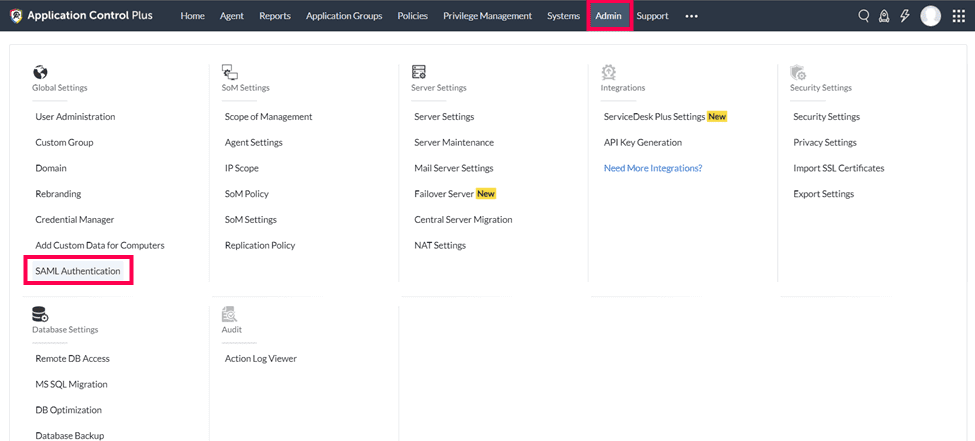975x441 pixels.
Task: Select Failover Server option
Action: tap(443, 194)
